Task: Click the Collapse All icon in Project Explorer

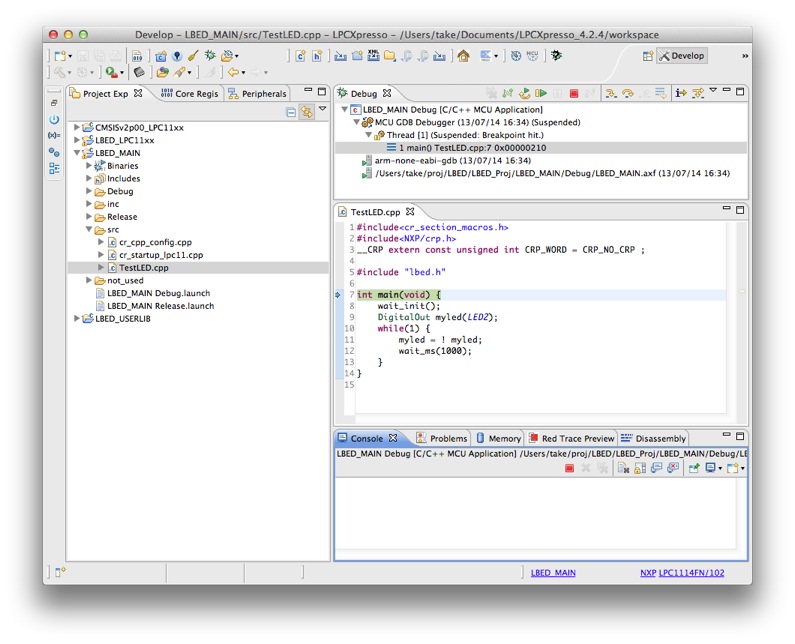Action: [291, 112]
